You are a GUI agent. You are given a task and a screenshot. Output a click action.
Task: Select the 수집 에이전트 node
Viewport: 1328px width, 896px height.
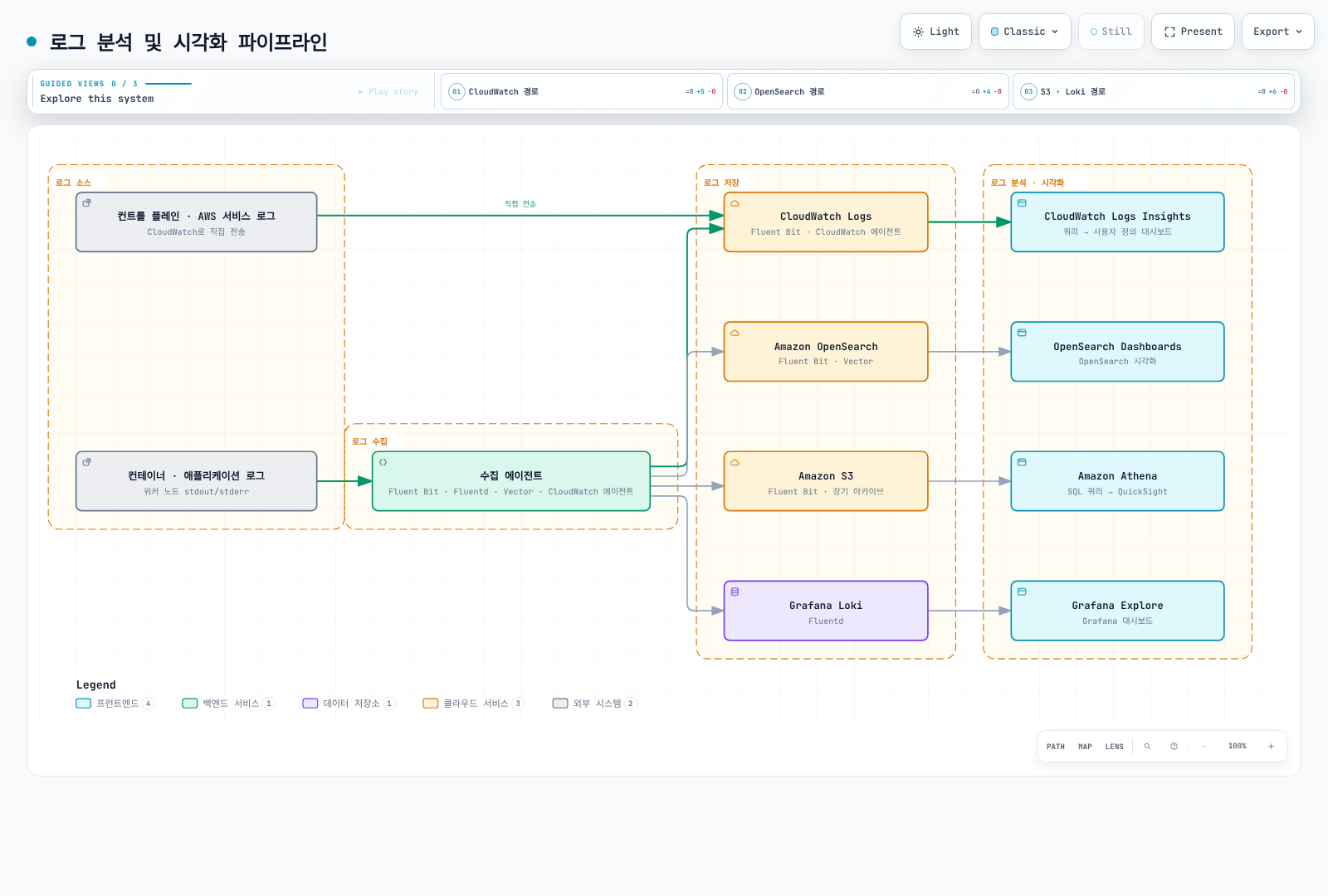click(x=510, y=481)
